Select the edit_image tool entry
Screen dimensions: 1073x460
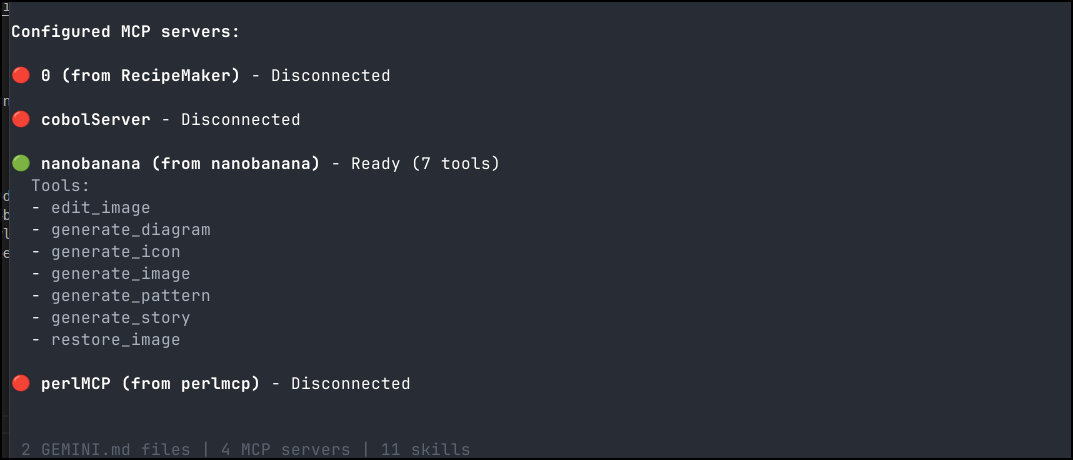pyautogui.click(x=100, y=208)
